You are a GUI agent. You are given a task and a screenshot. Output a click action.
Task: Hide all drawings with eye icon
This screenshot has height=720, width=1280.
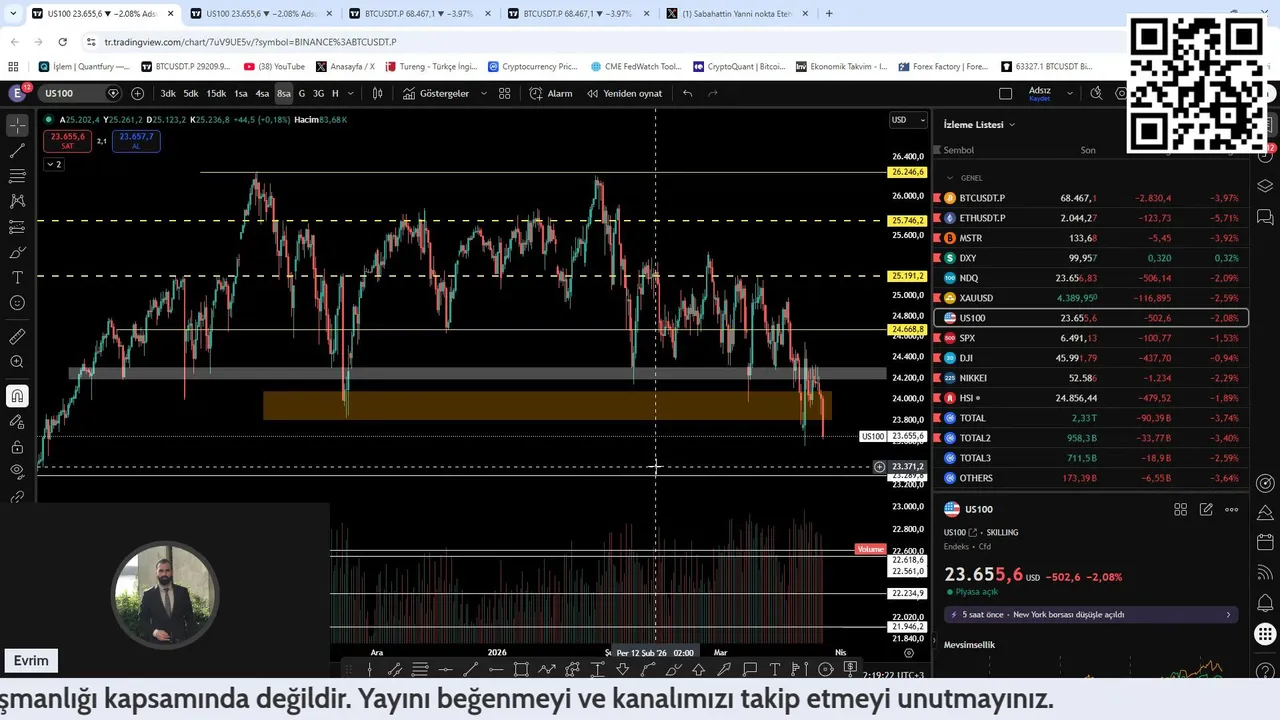click(x=17, y=471)
